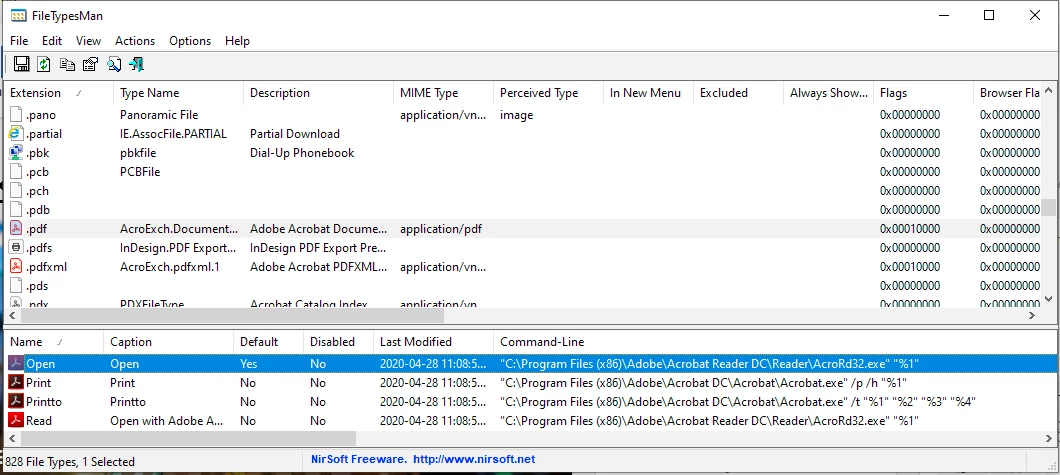Click the .pano blank file icon
The width and height of the screenshot is (1060, 475).
click(x=16, y=115)
